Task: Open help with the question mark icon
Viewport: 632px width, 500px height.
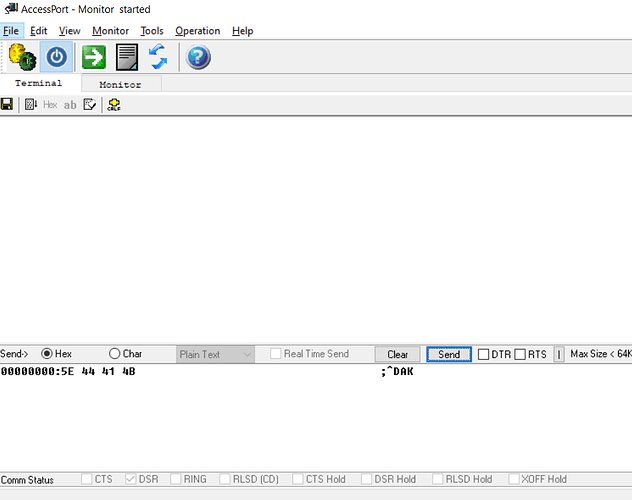Action: point(198,57)
